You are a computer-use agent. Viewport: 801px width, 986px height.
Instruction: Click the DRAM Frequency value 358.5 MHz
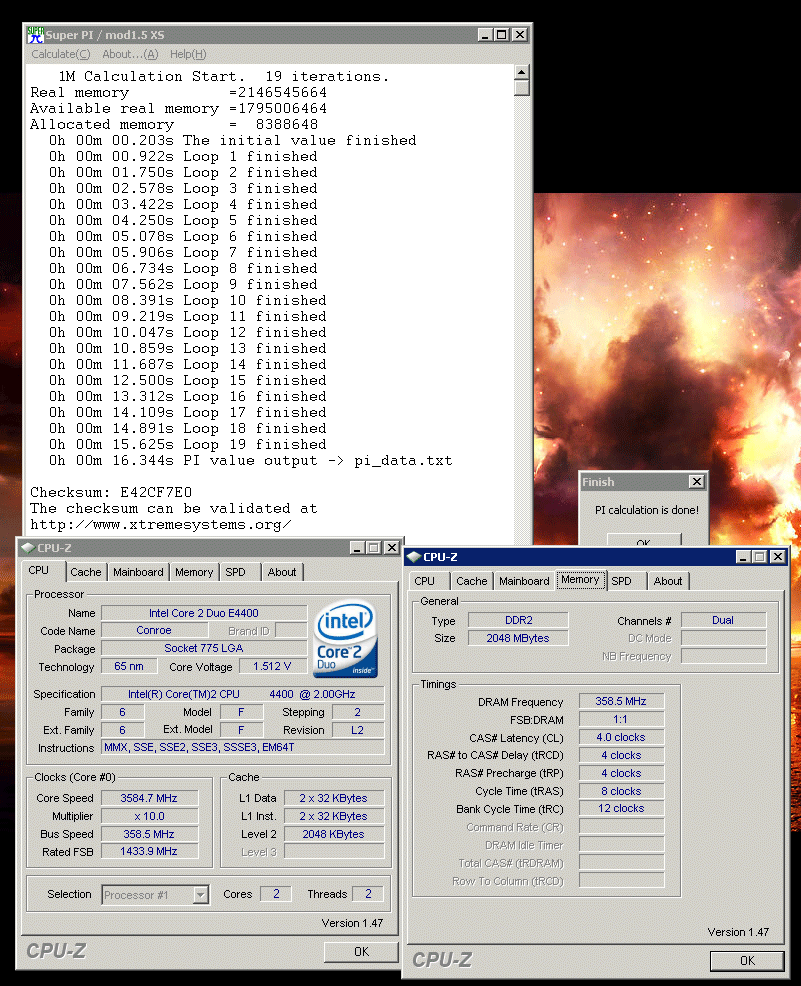click(x=621, y=701)
